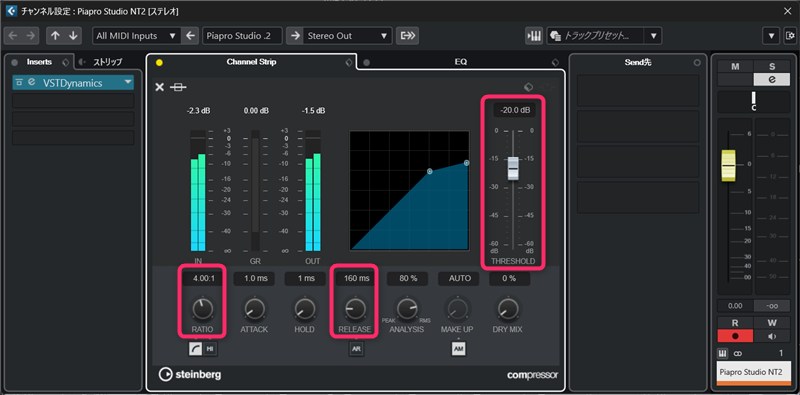
Task: Expand the track preset dropdown arrow
Action: pos(653,36)
